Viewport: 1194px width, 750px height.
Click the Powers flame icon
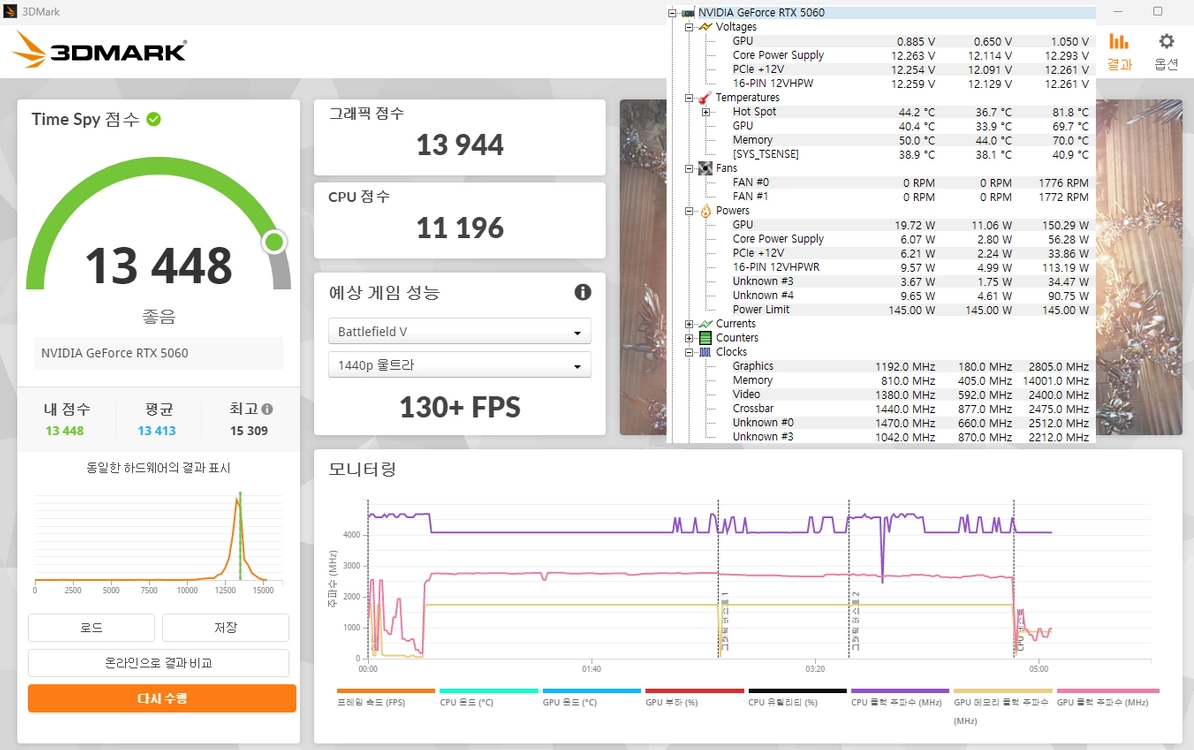point(706,211)
